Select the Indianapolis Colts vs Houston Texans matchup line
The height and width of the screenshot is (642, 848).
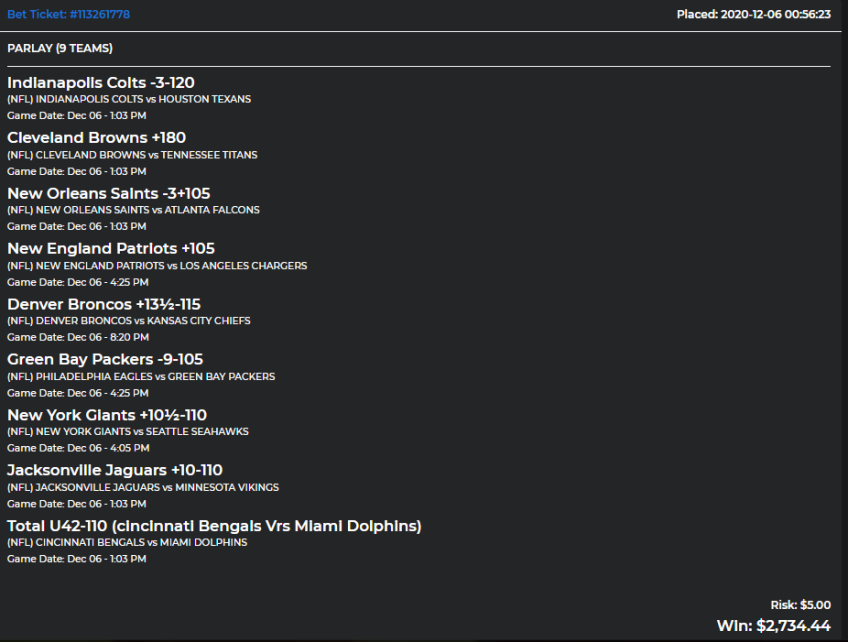click(x=129, y=99)
